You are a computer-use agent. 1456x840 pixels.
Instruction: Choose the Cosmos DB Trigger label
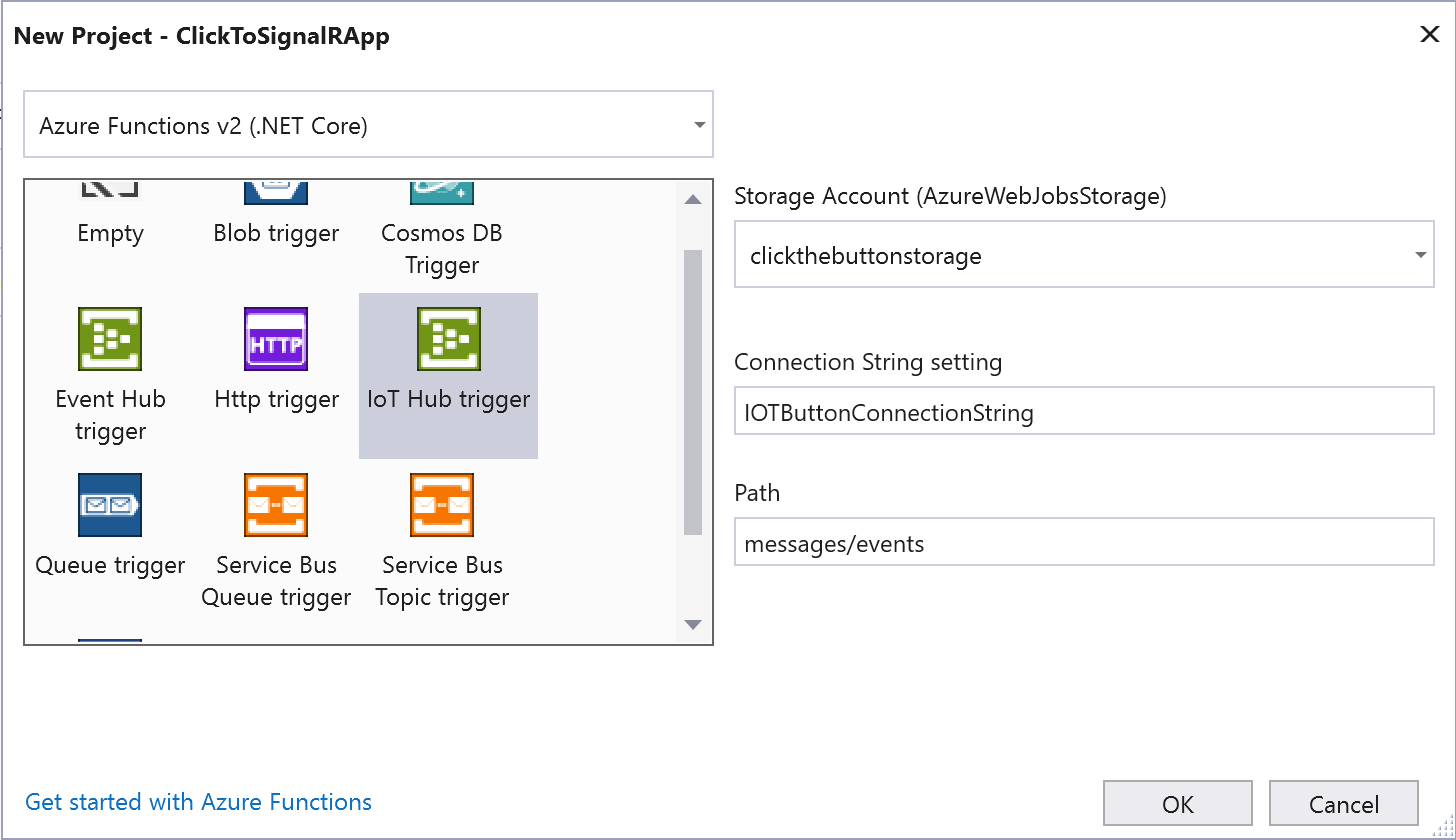(442, 249)
